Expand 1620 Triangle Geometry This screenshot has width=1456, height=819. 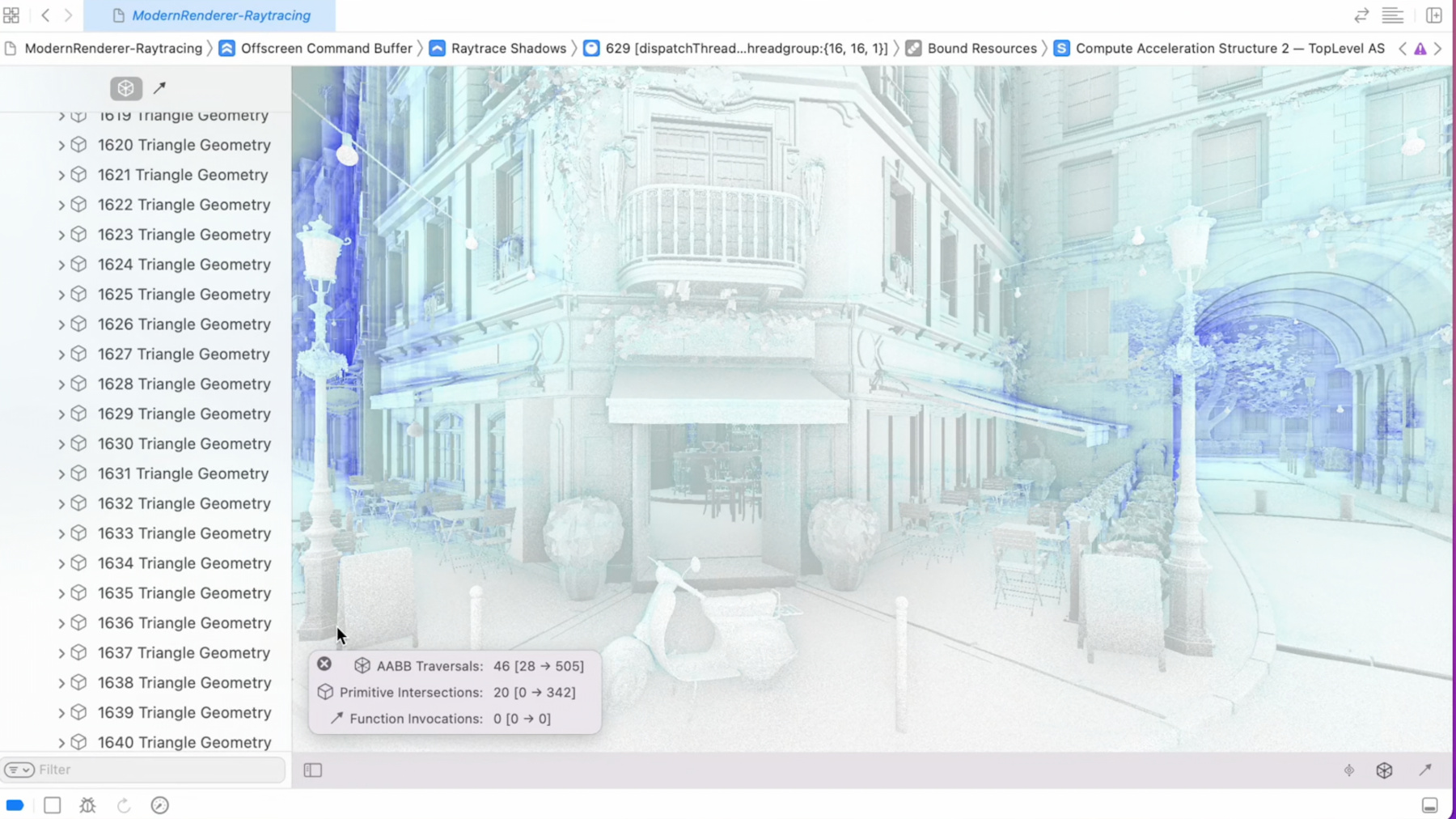61,146
